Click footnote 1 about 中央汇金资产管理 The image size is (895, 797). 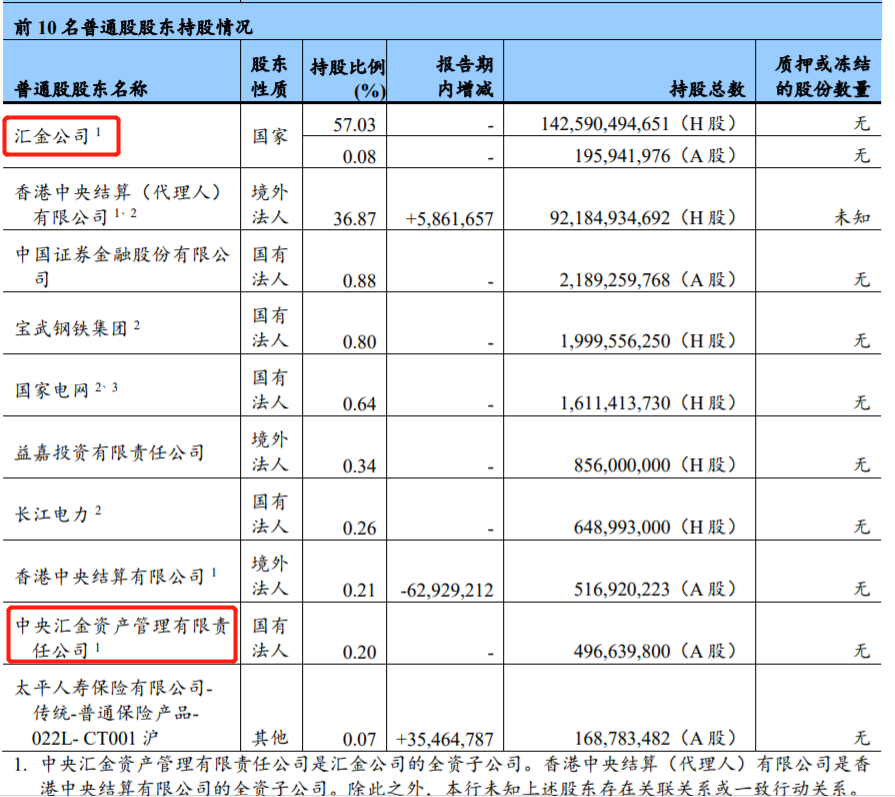tap(442, 776)
